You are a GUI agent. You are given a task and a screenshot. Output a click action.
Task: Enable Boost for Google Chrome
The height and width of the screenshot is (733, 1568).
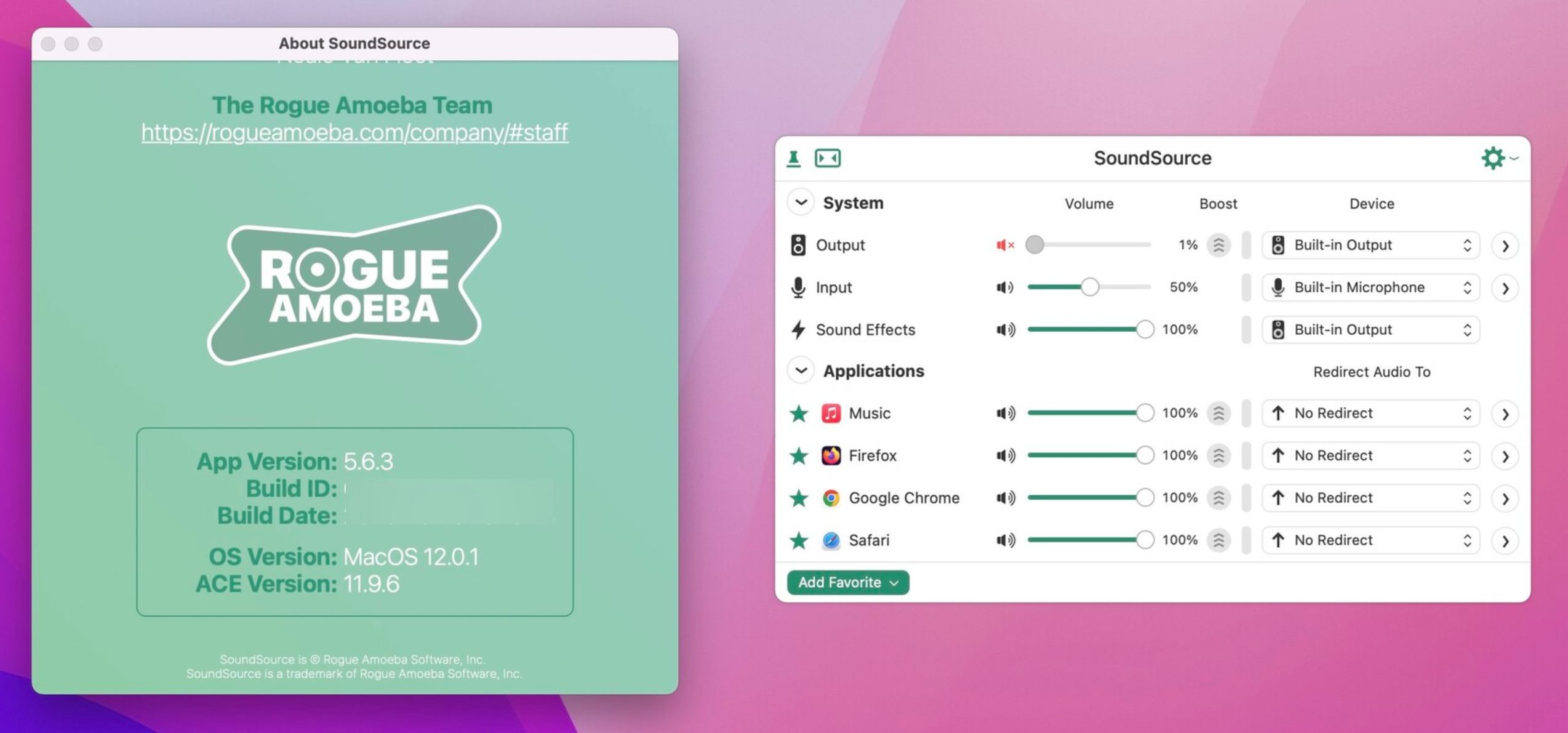(x=1218, y=498)
